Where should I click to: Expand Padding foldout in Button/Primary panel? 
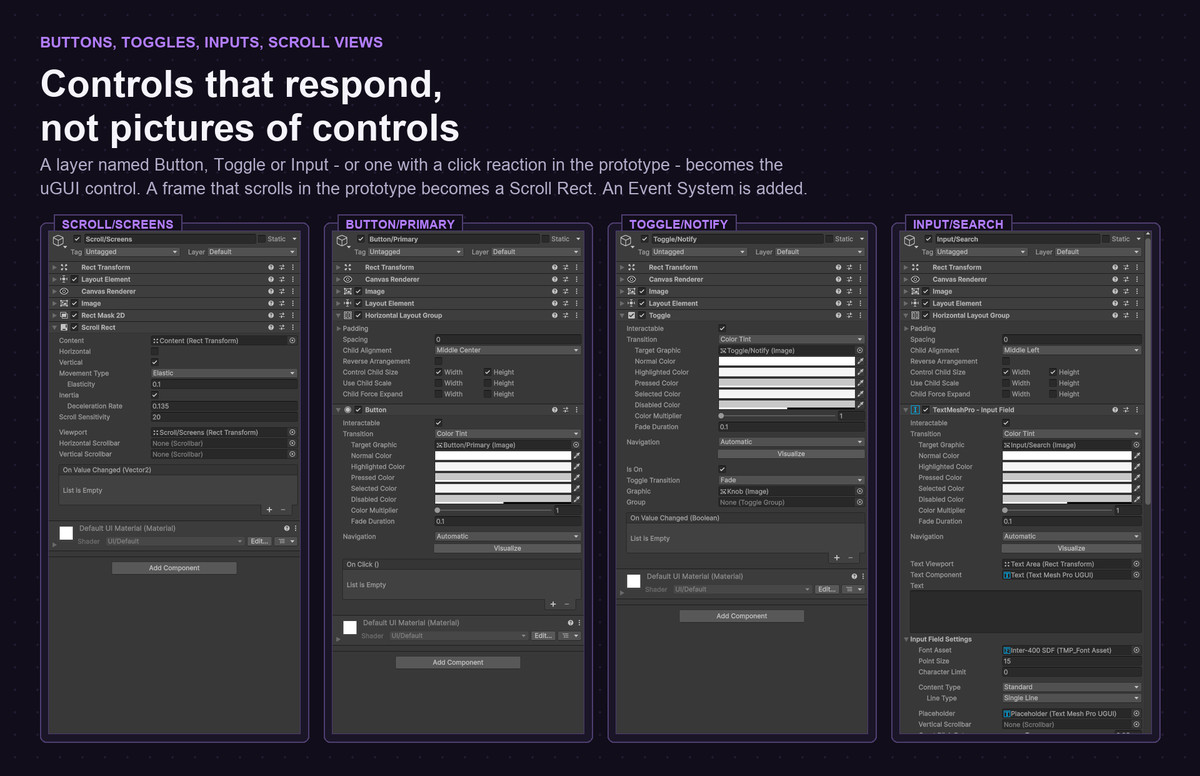coord(338,329)
